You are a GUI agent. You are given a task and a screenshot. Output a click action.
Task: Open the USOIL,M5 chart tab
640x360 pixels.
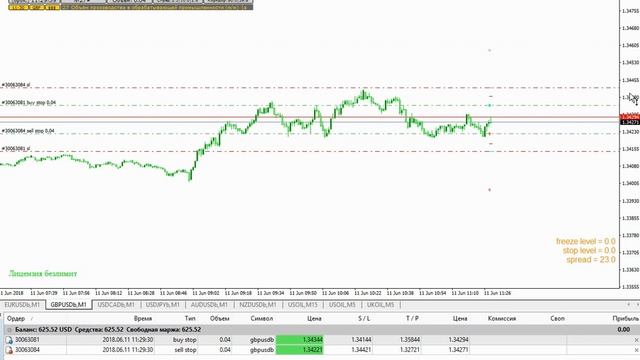[x=342, y=305]
